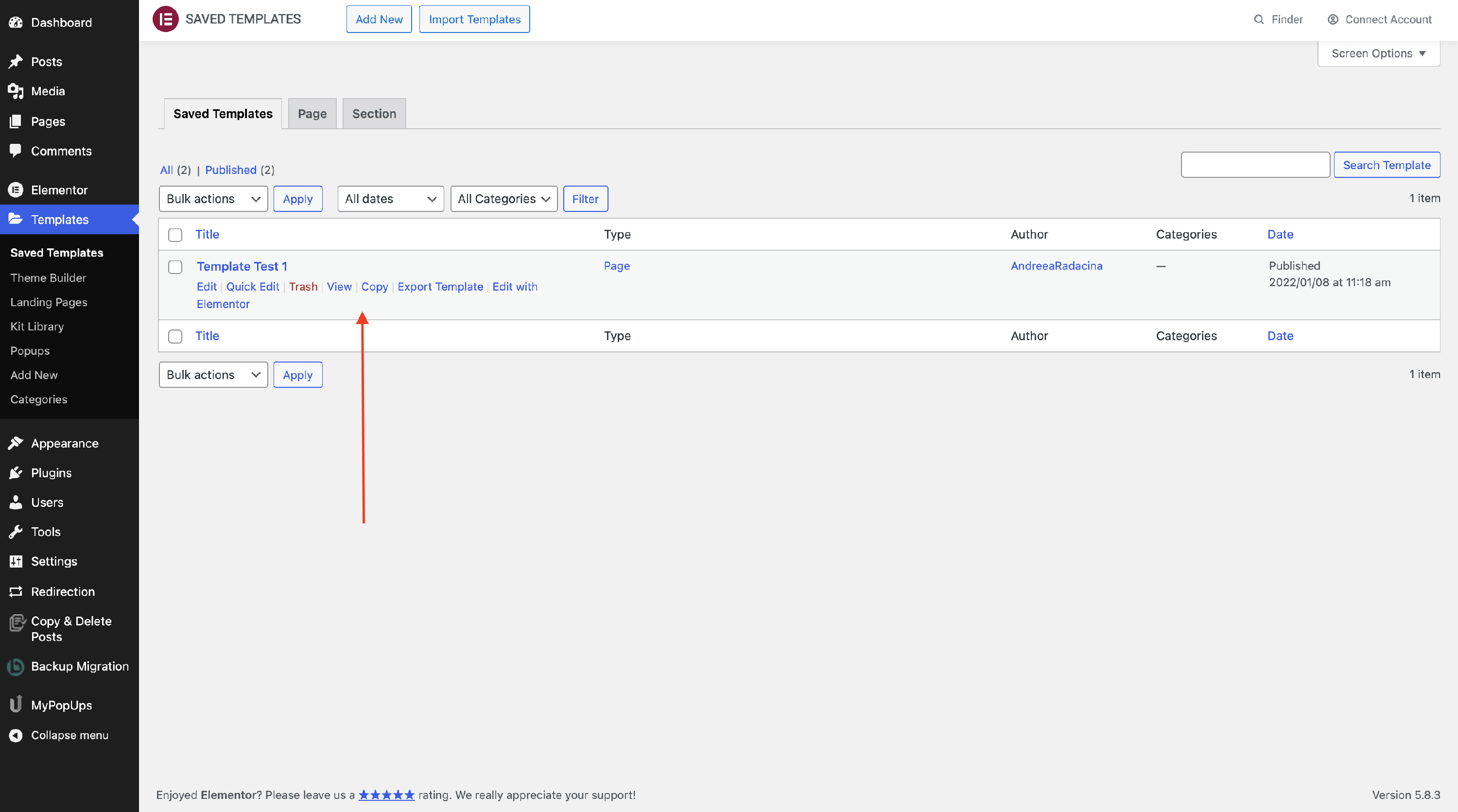
Task: Click the Media icon in sidebar
Action: (x=16, y=91)
